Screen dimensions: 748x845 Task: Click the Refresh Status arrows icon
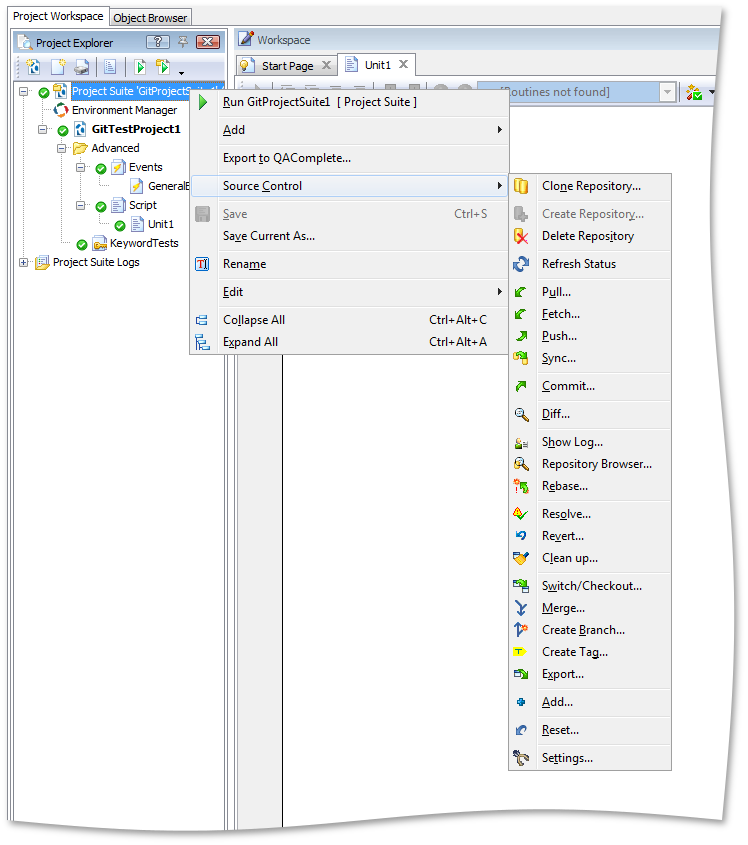point(521,264)
